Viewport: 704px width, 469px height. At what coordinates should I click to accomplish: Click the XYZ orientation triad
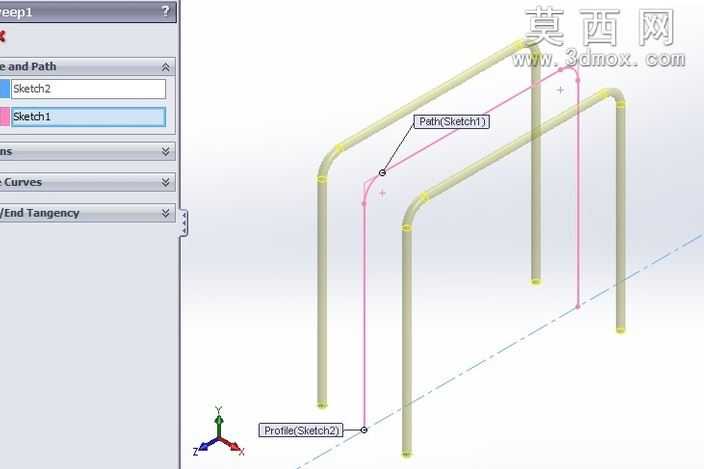coord(219,431)
